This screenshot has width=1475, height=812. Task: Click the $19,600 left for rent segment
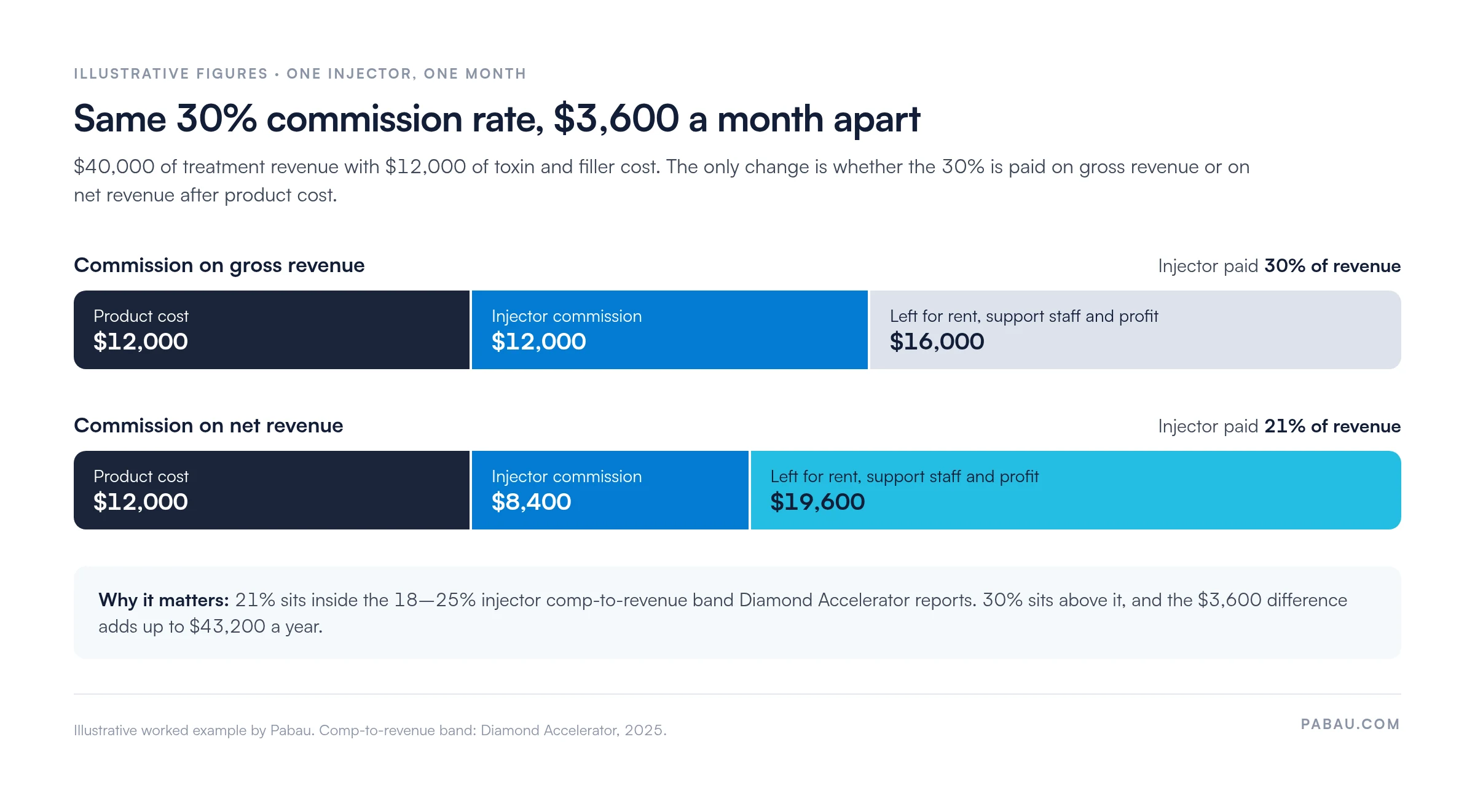pos(1076,490)
